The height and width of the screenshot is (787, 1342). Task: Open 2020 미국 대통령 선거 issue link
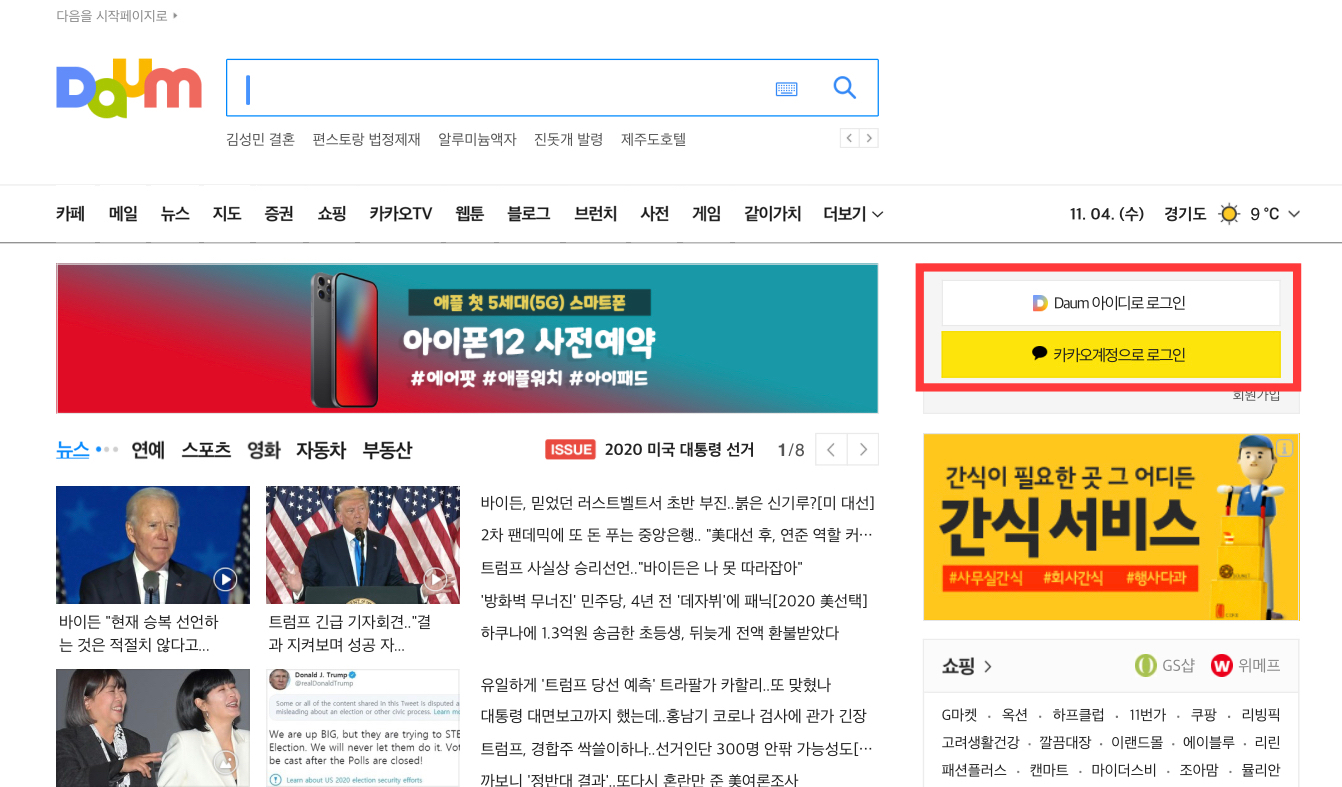[x=679, y=450]
